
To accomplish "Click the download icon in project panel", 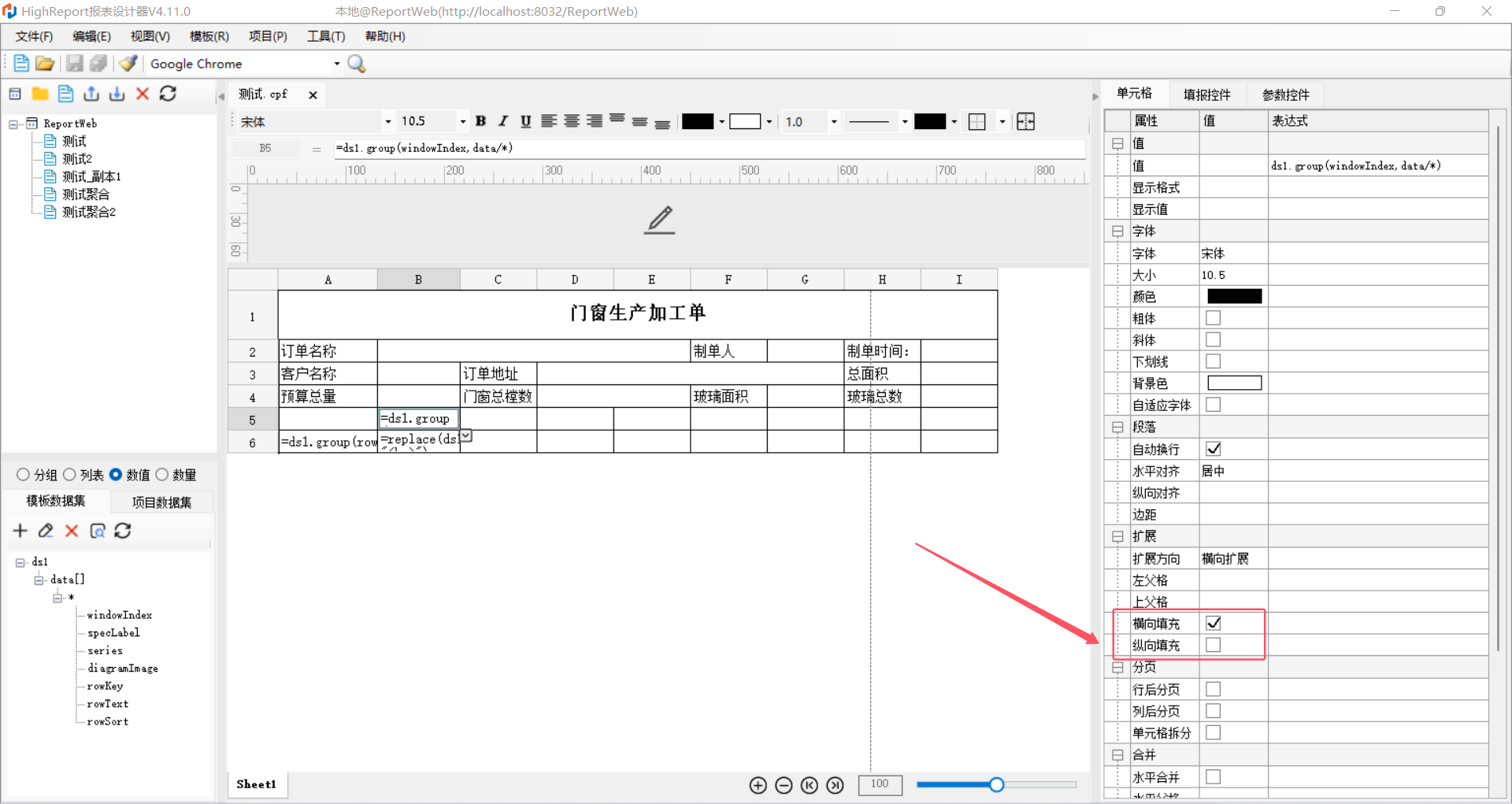I will point(117,94).
